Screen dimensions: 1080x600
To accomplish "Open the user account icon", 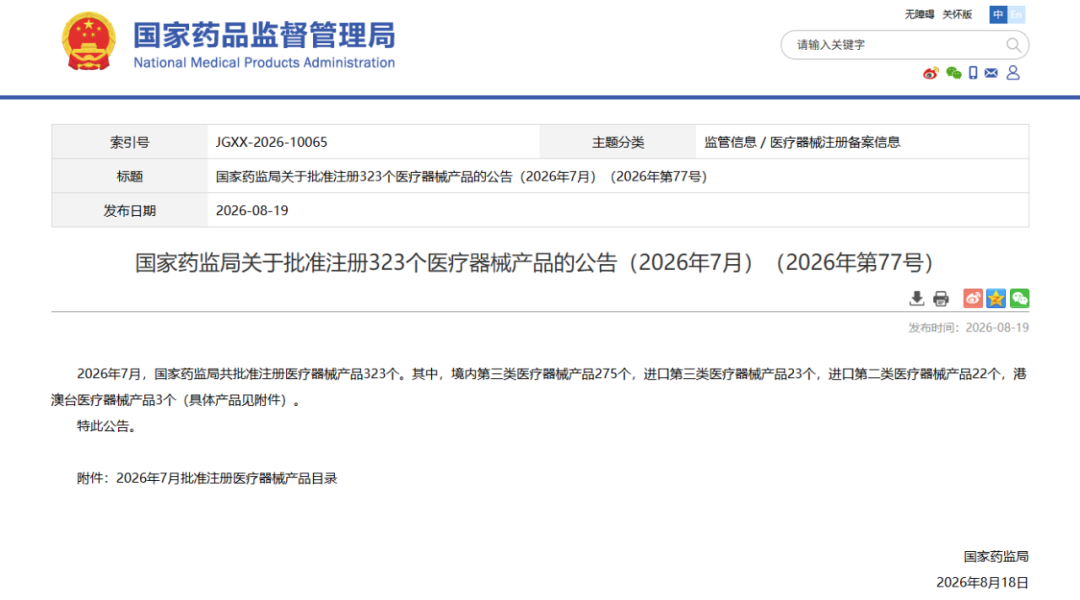I will tap(1013, 73).
